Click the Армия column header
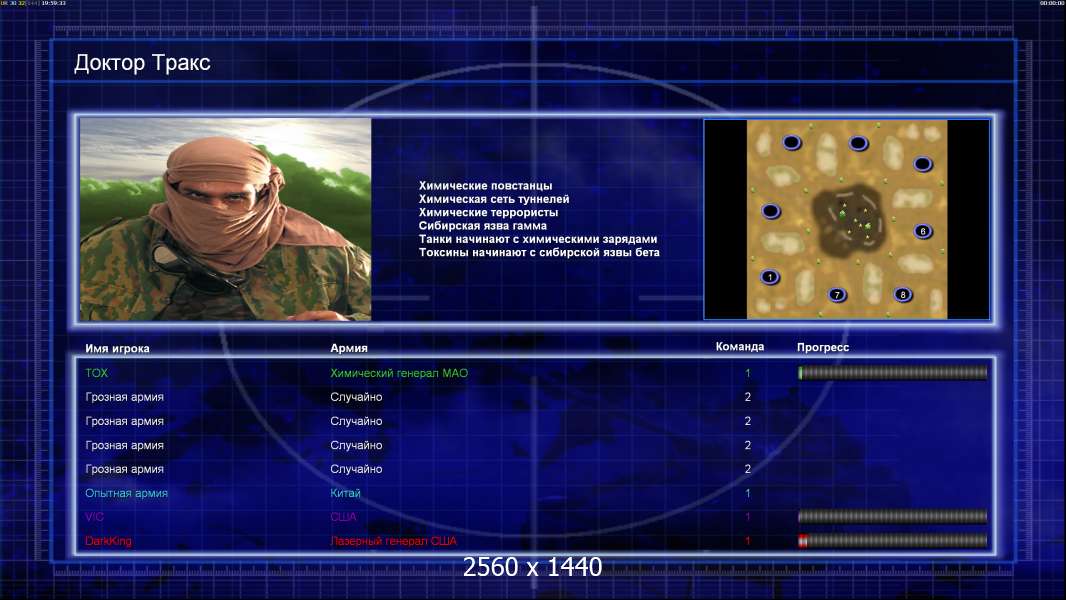 (349, 349)
